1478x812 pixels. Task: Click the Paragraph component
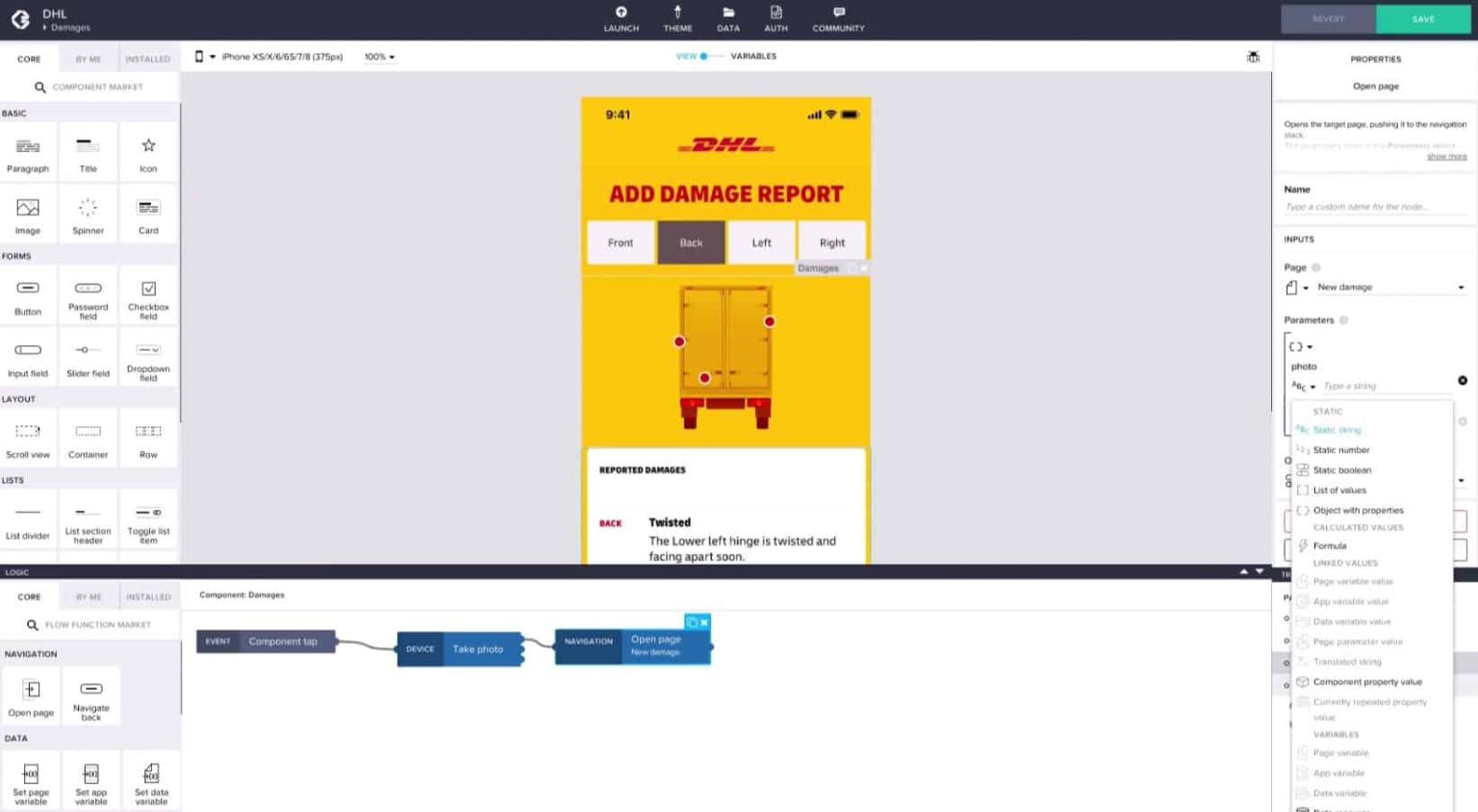pos(28,153)
